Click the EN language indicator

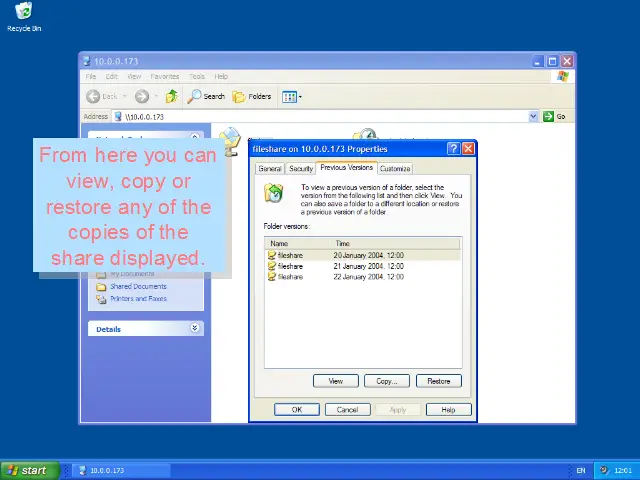coord(581,471)
